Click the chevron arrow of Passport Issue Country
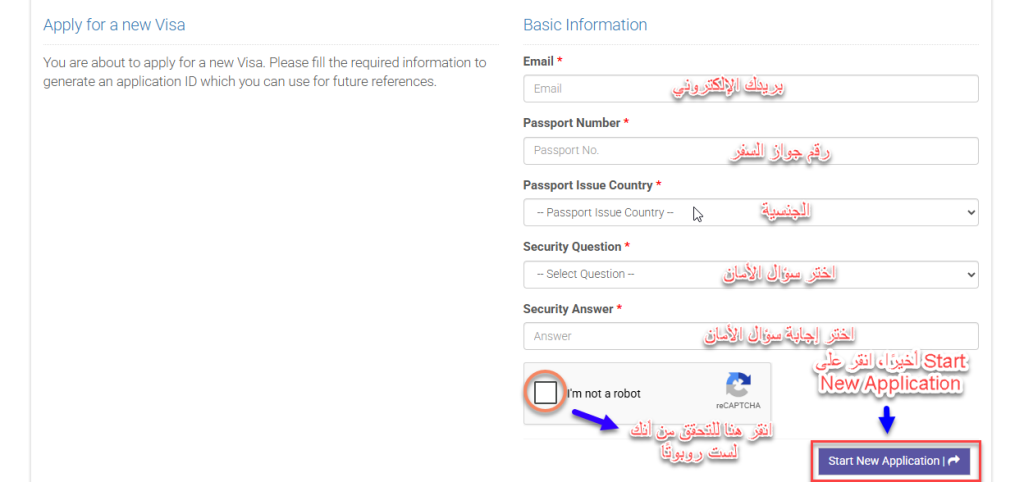This screenshot has height=482, width=1024. click(970, 212)
